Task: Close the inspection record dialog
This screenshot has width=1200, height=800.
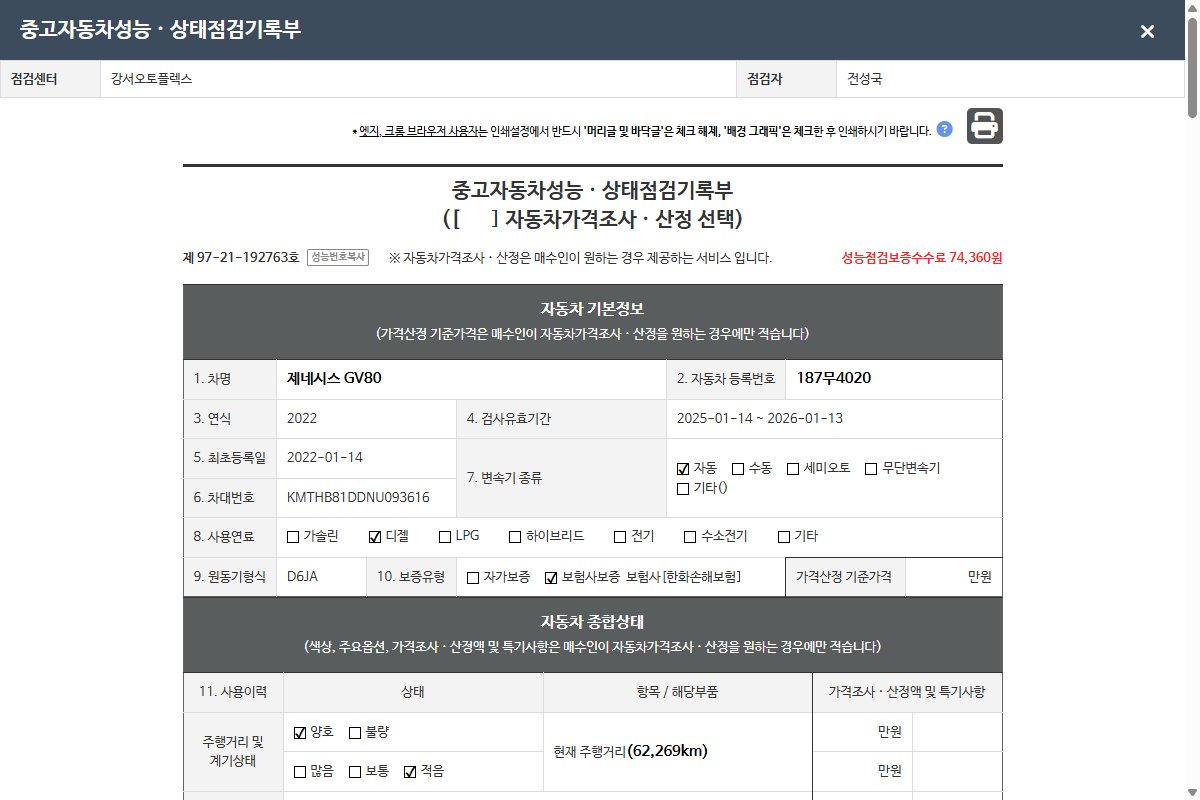Action: click(x=1147, y=31)
